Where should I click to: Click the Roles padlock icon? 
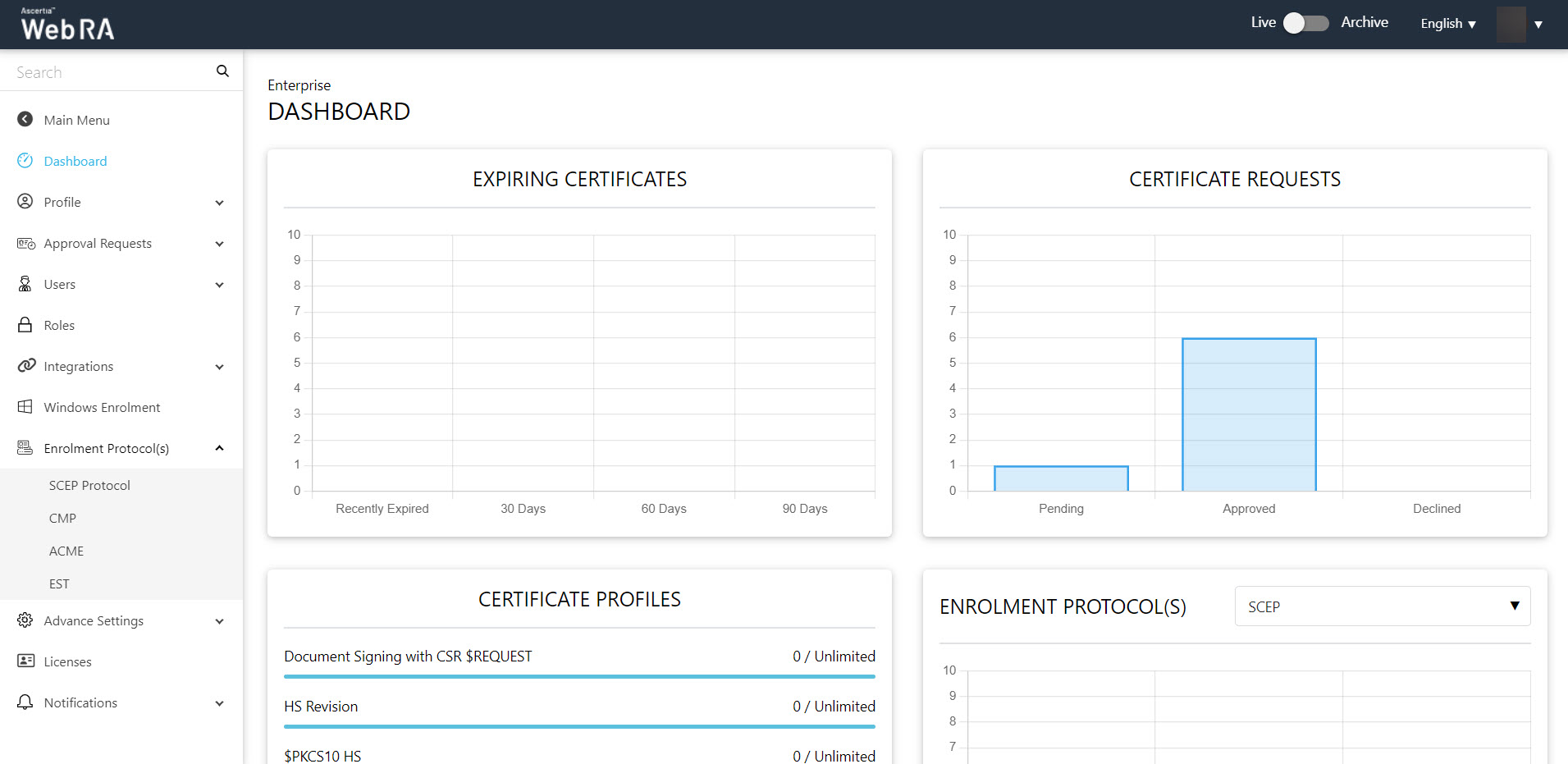tap(25, 325)
